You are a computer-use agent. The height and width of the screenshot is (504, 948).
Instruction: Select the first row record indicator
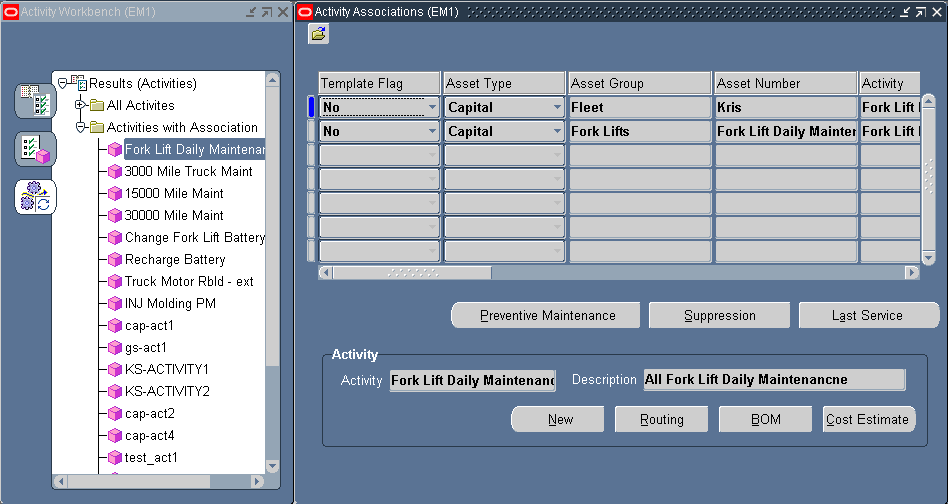click(311, 107)
